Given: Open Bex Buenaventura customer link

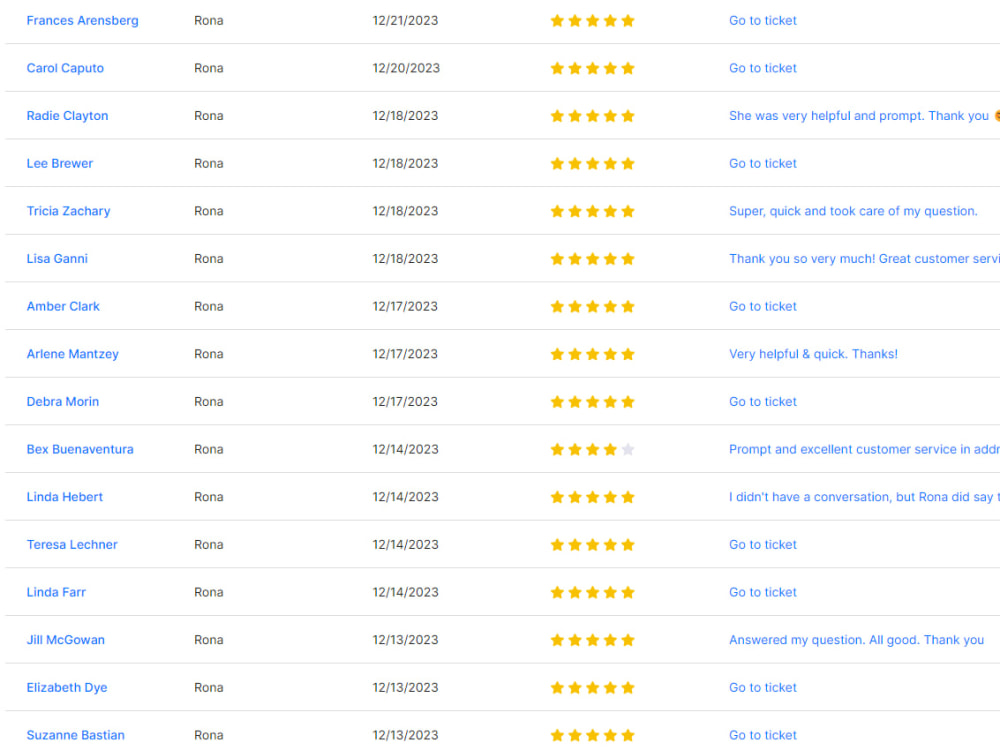Looking at the screenshot, I should point(80,450).
